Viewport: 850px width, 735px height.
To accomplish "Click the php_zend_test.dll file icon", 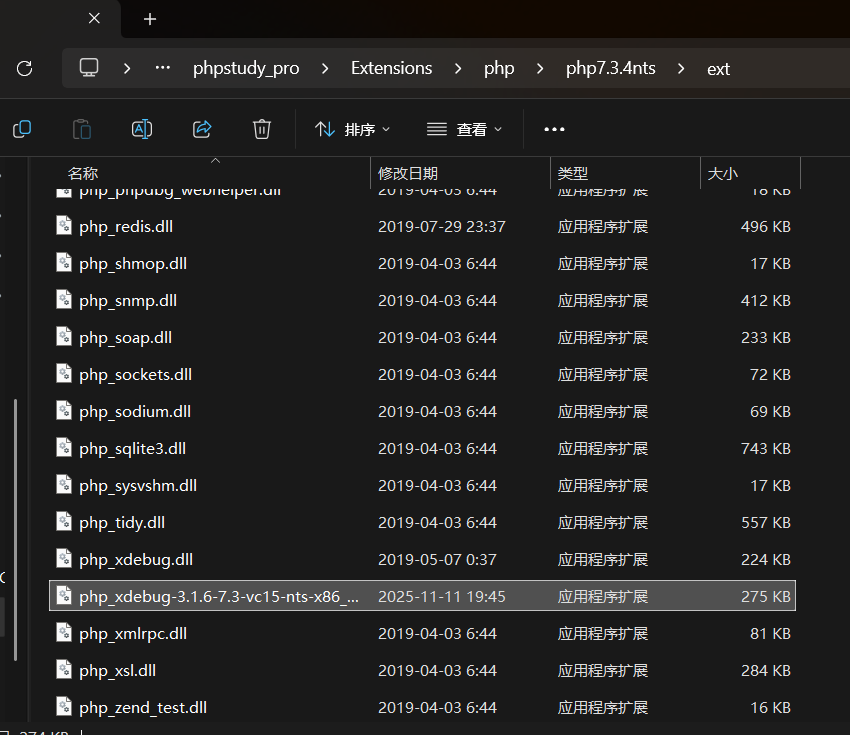I will (x=64, y=706).
